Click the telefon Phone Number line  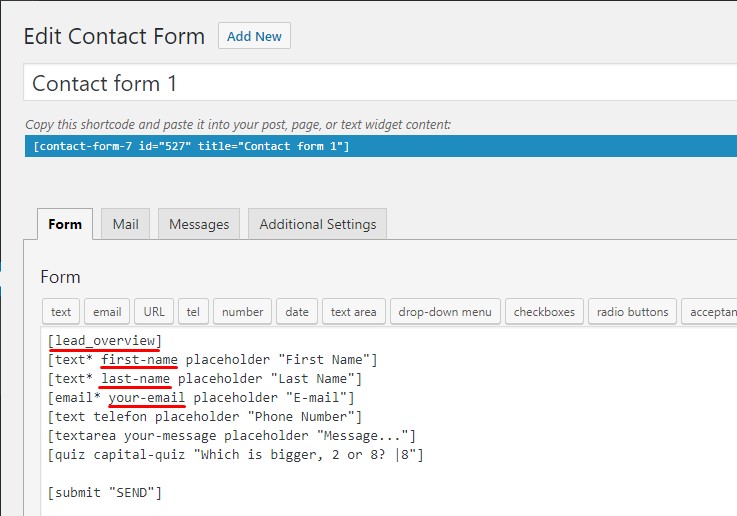click(x=204, y=417)
